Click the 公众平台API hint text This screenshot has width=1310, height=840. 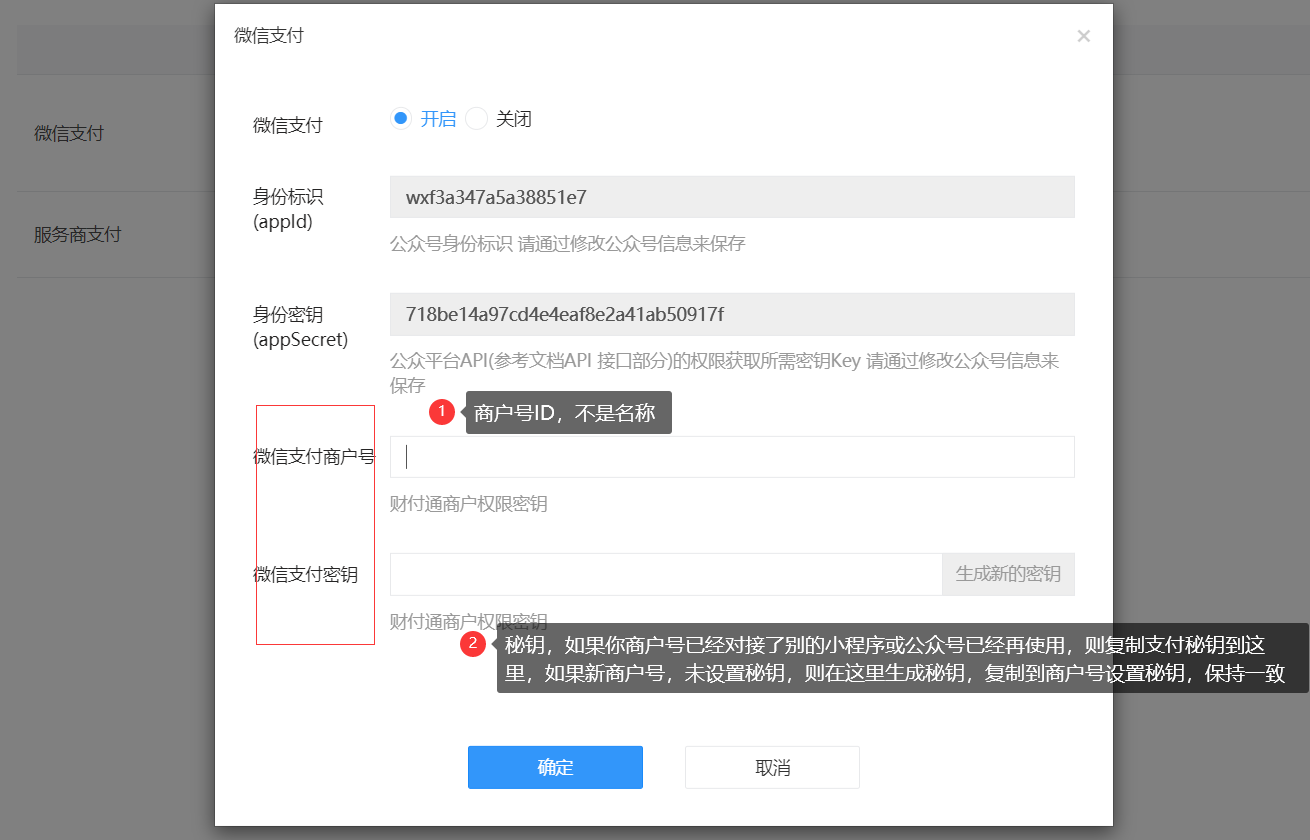(724, 373)
